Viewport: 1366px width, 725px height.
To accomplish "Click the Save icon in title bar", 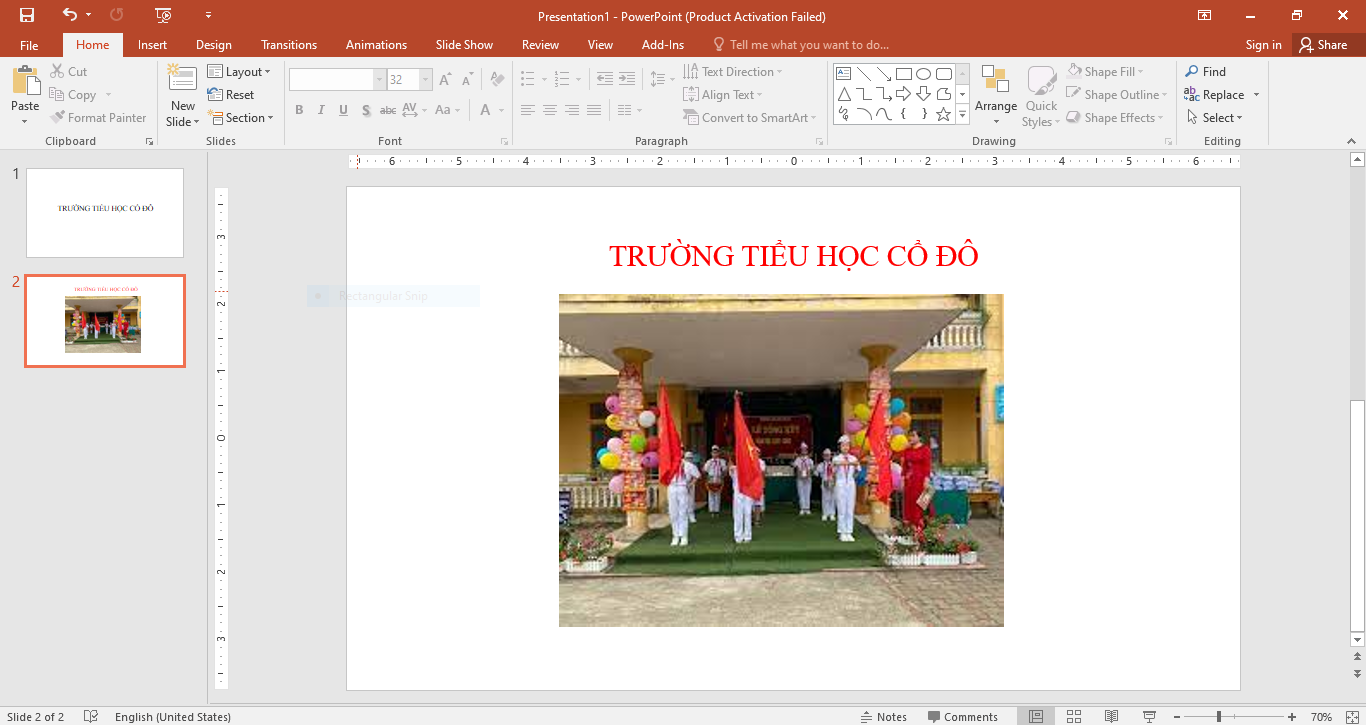I will point(27,15).
